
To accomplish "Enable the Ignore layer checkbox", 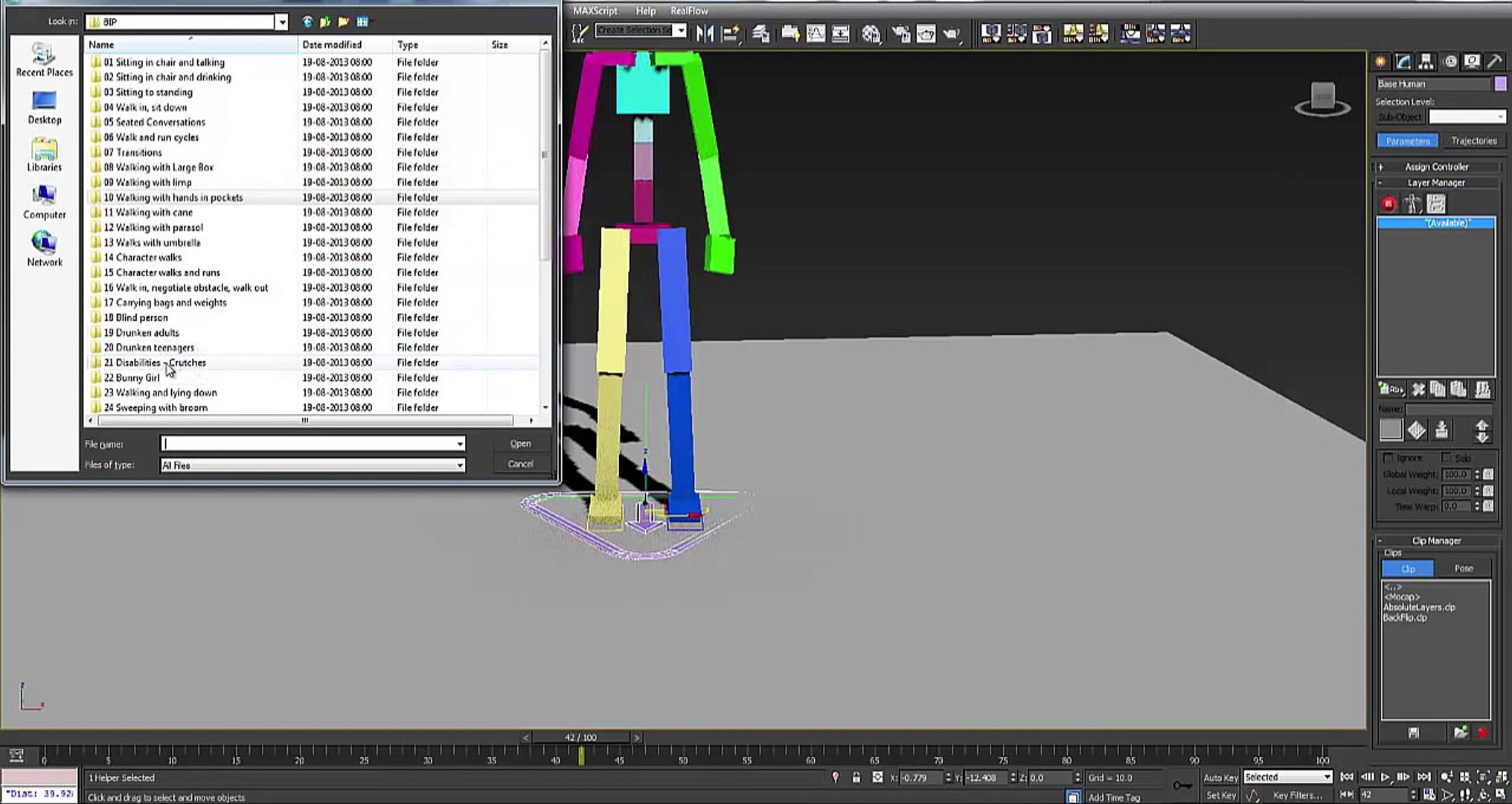I will [1388, 458].
